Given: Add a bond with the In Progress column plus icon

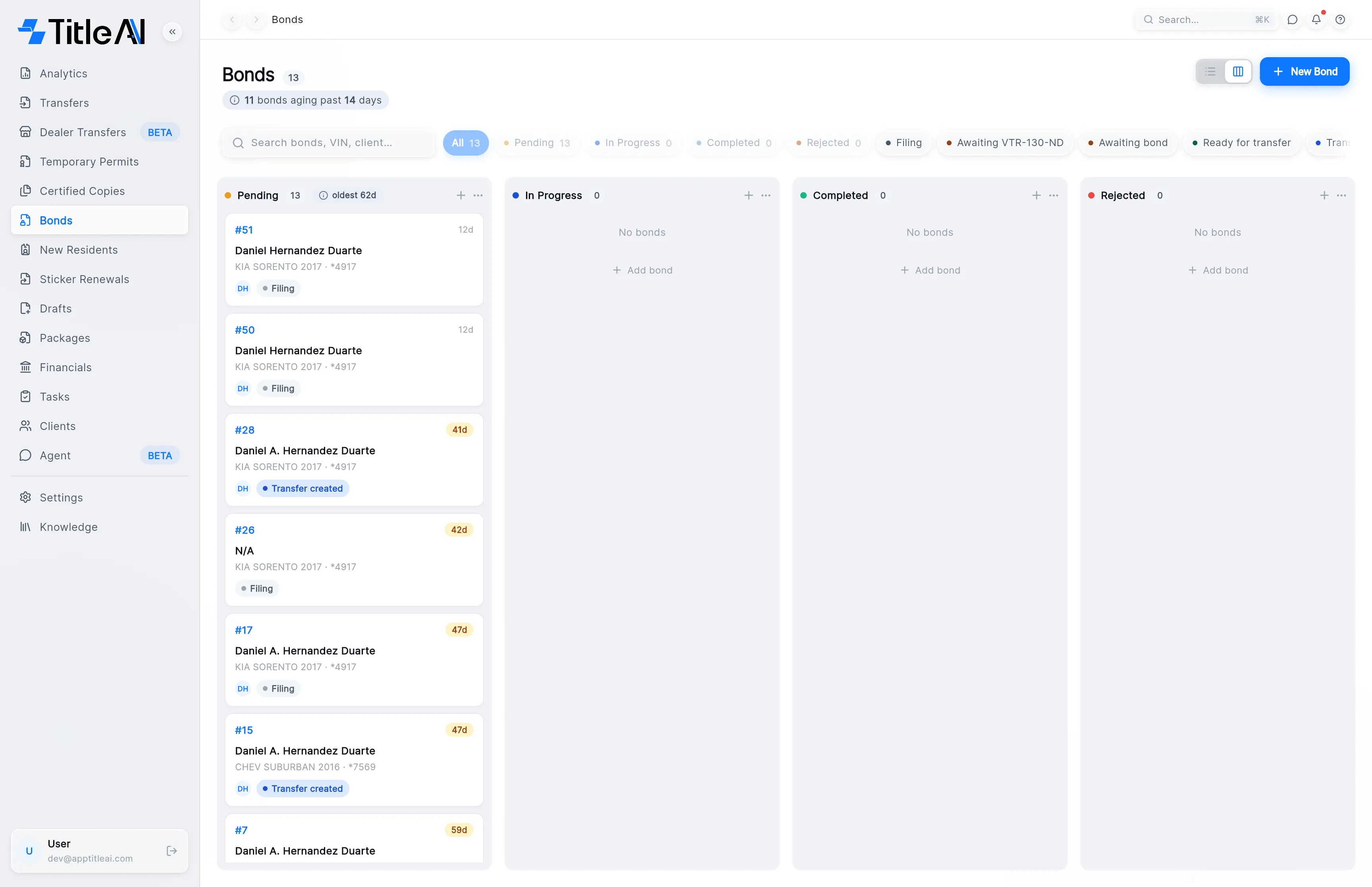Looking at the screenshot, I should coord(748,195).
